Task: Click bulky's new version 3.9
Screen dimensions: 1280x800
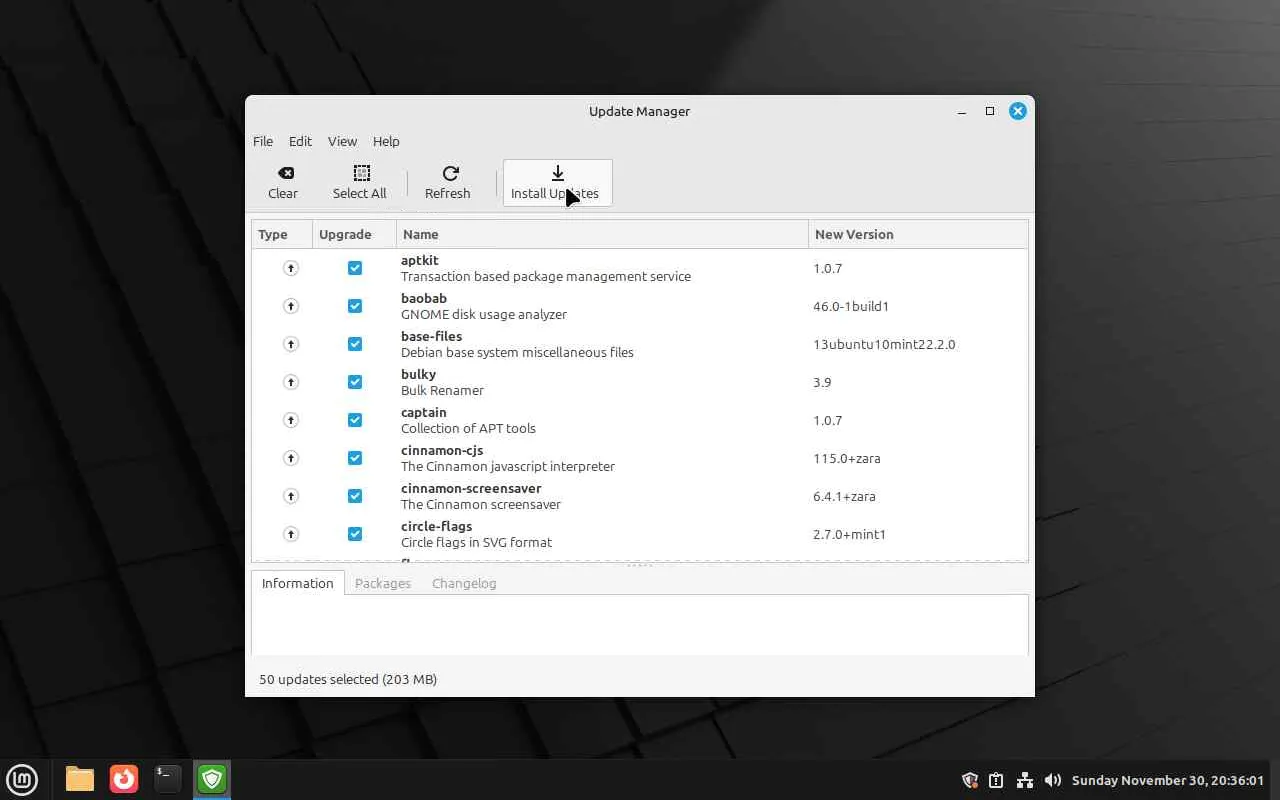Action: point(822,382)
